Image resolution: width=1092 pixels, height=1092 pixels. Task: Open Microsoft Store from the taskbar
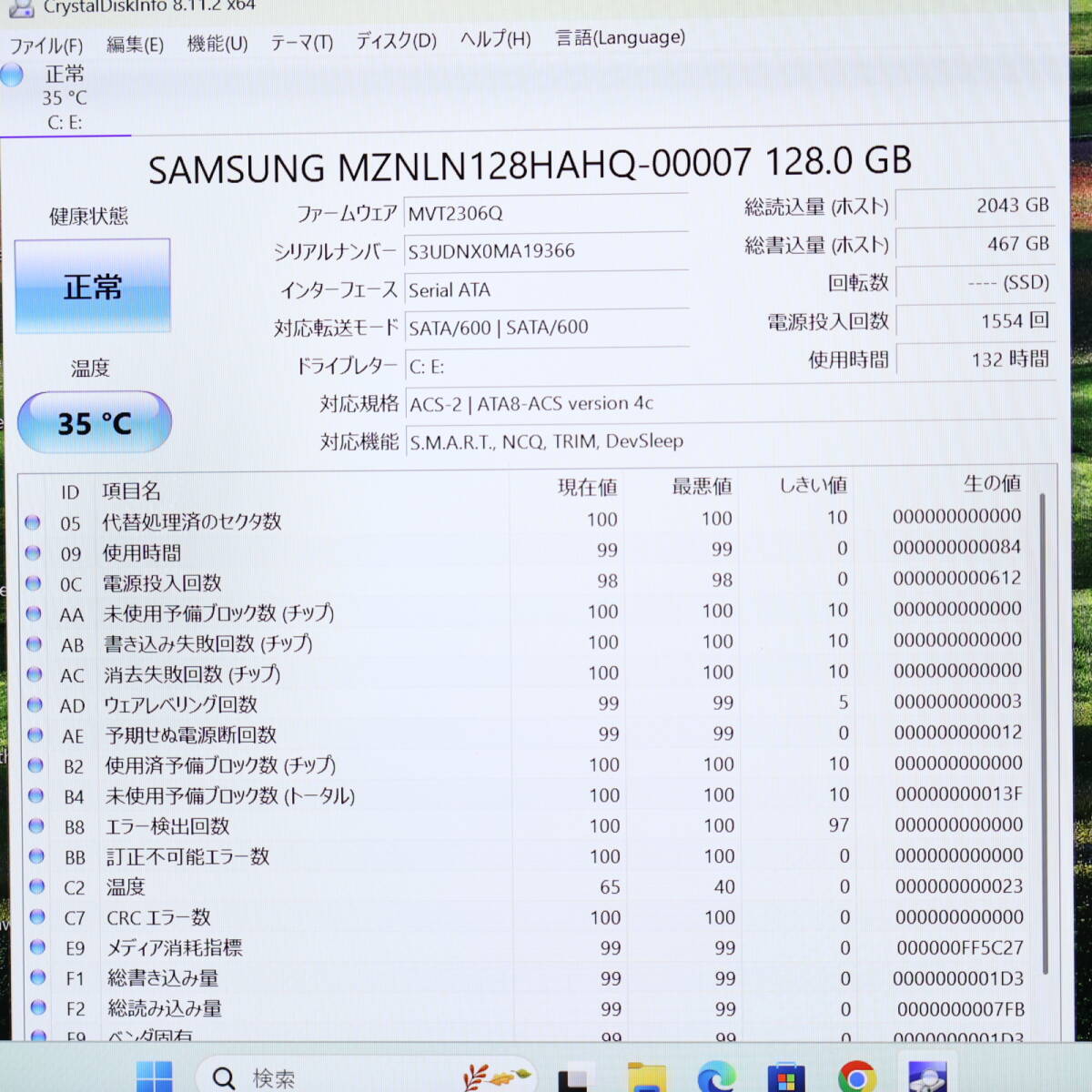point(785,1077)
